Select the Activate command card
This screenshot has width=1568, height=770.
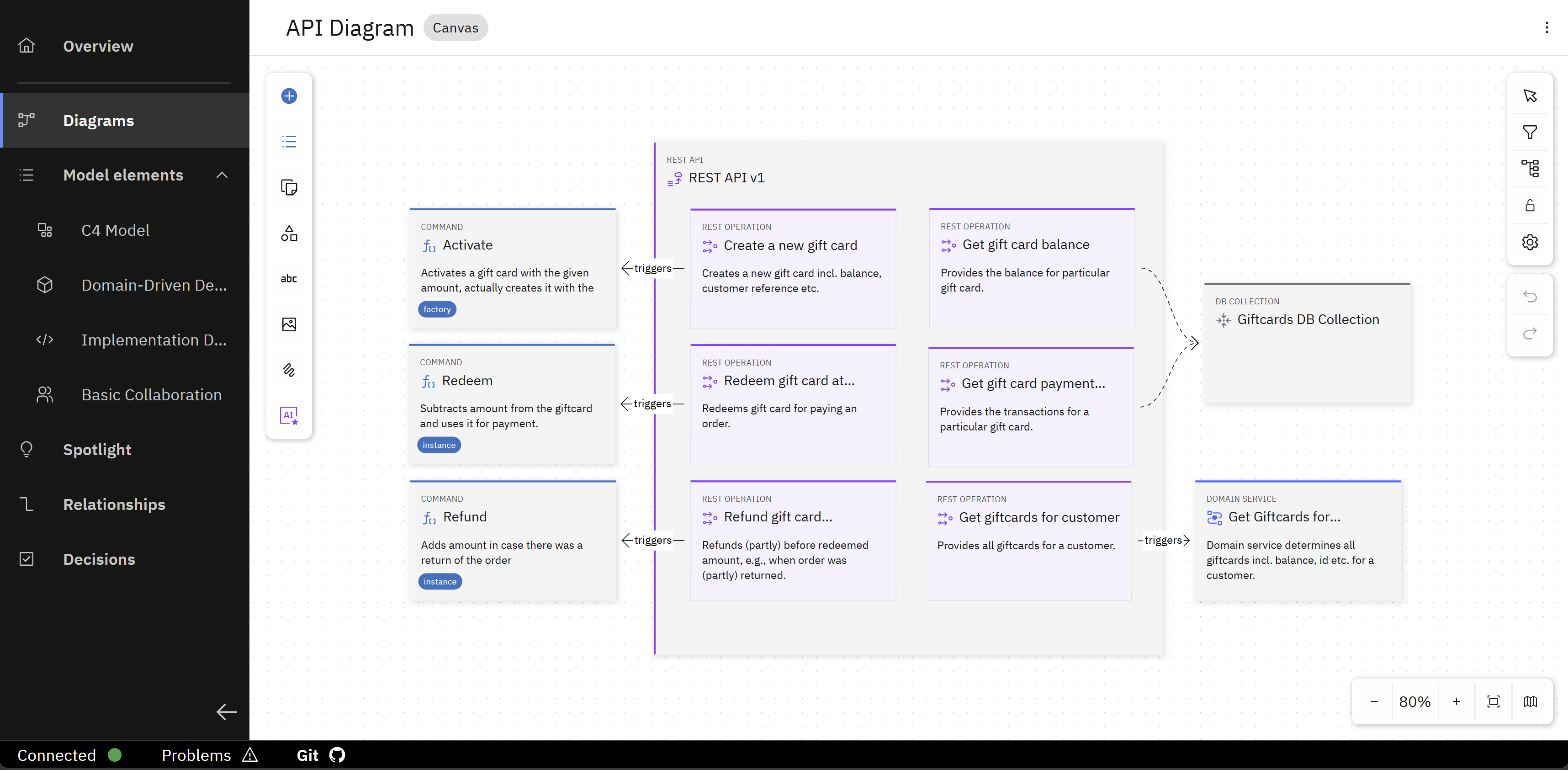(513, 268)
